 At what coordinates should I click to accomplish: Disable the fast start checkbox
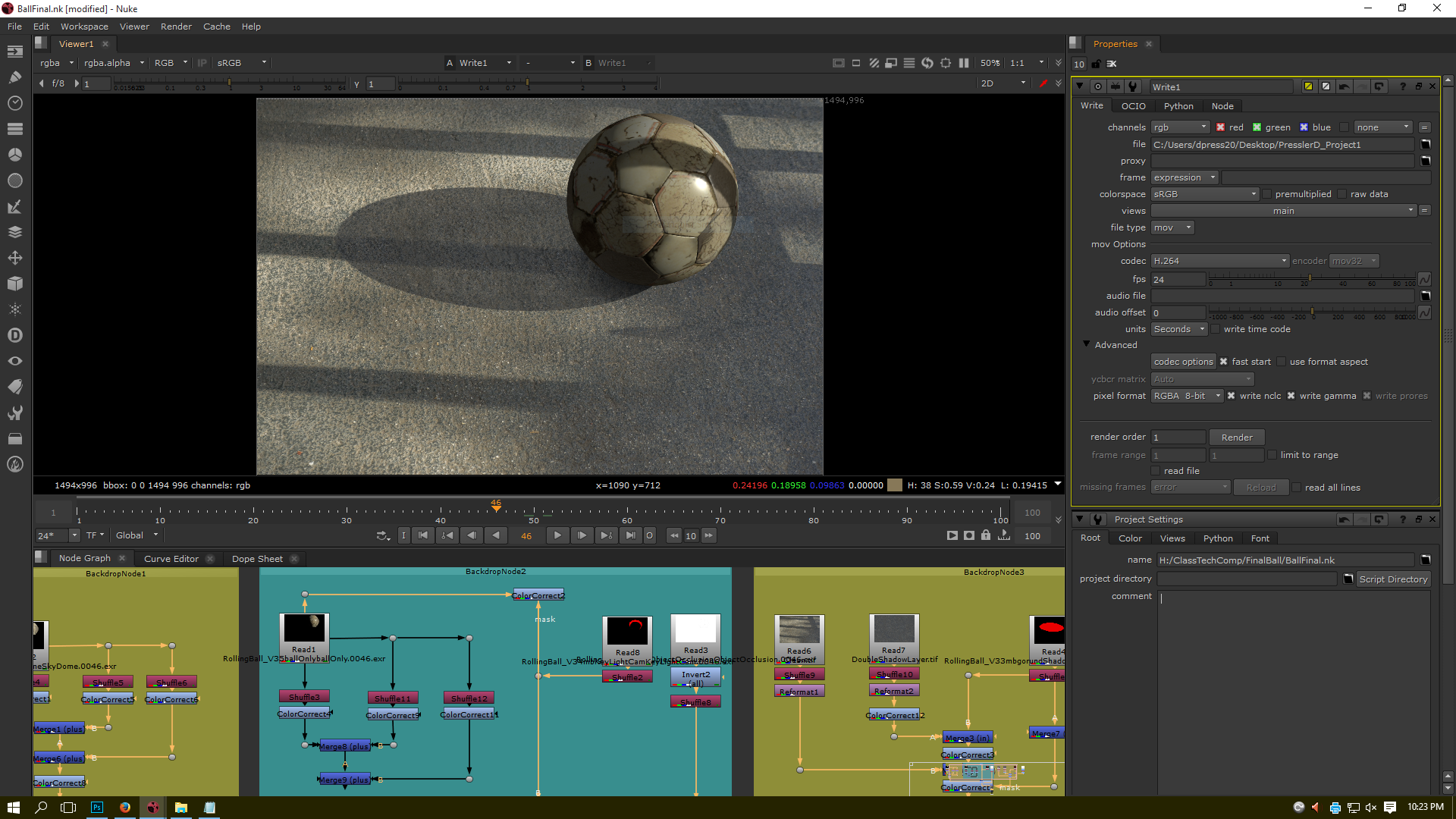pyautogui.click(x=1223, y=362)
